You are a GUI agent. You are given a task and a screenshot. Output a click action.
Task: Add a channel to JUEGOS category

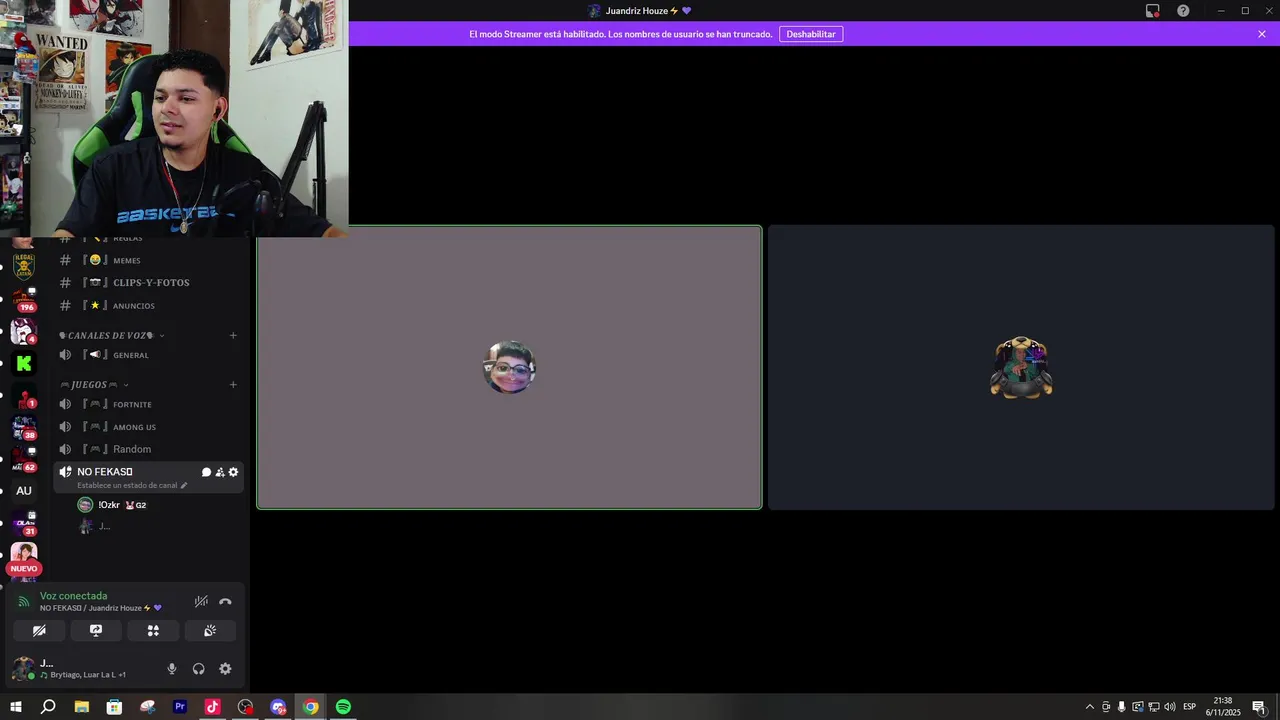(x=233, y=385)
